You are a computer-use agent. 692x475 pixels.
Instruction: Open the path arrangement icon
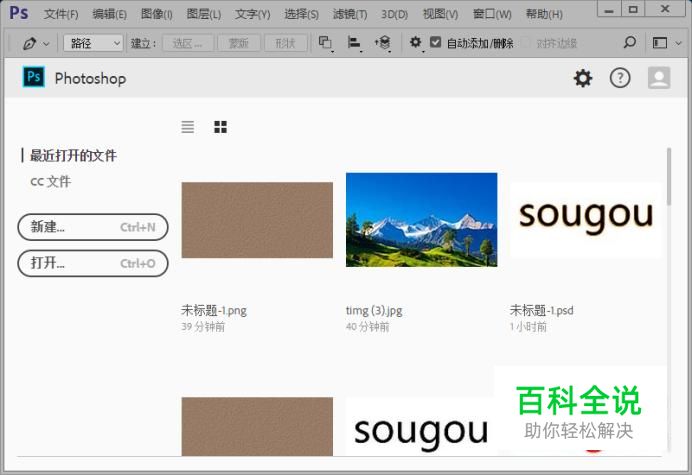coord(383,43)
